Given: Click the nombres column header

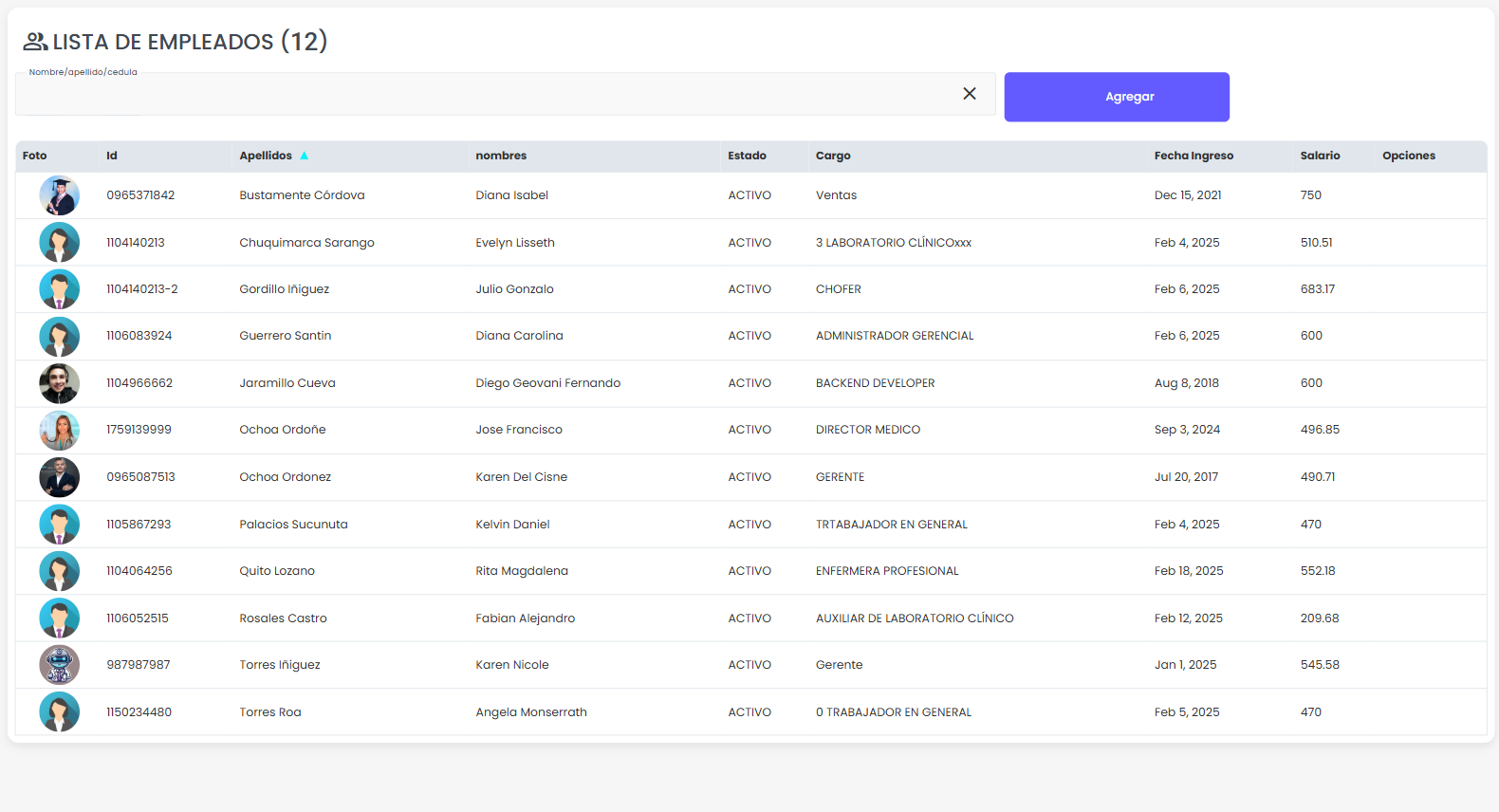Looking at the screenshot, I should click(x=501, y=156).
